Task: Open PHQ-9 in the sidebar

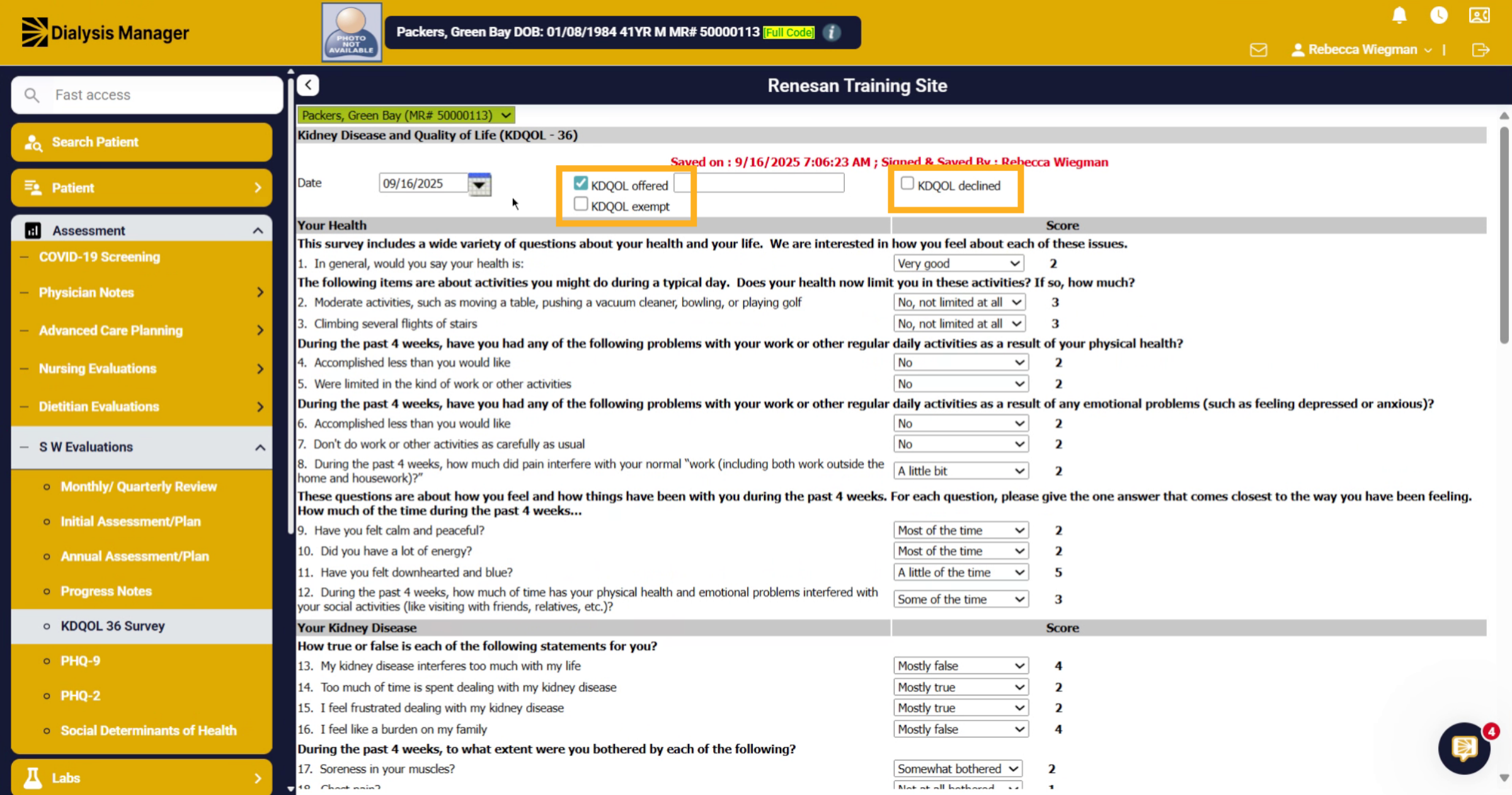Action: tap(80, 661)
